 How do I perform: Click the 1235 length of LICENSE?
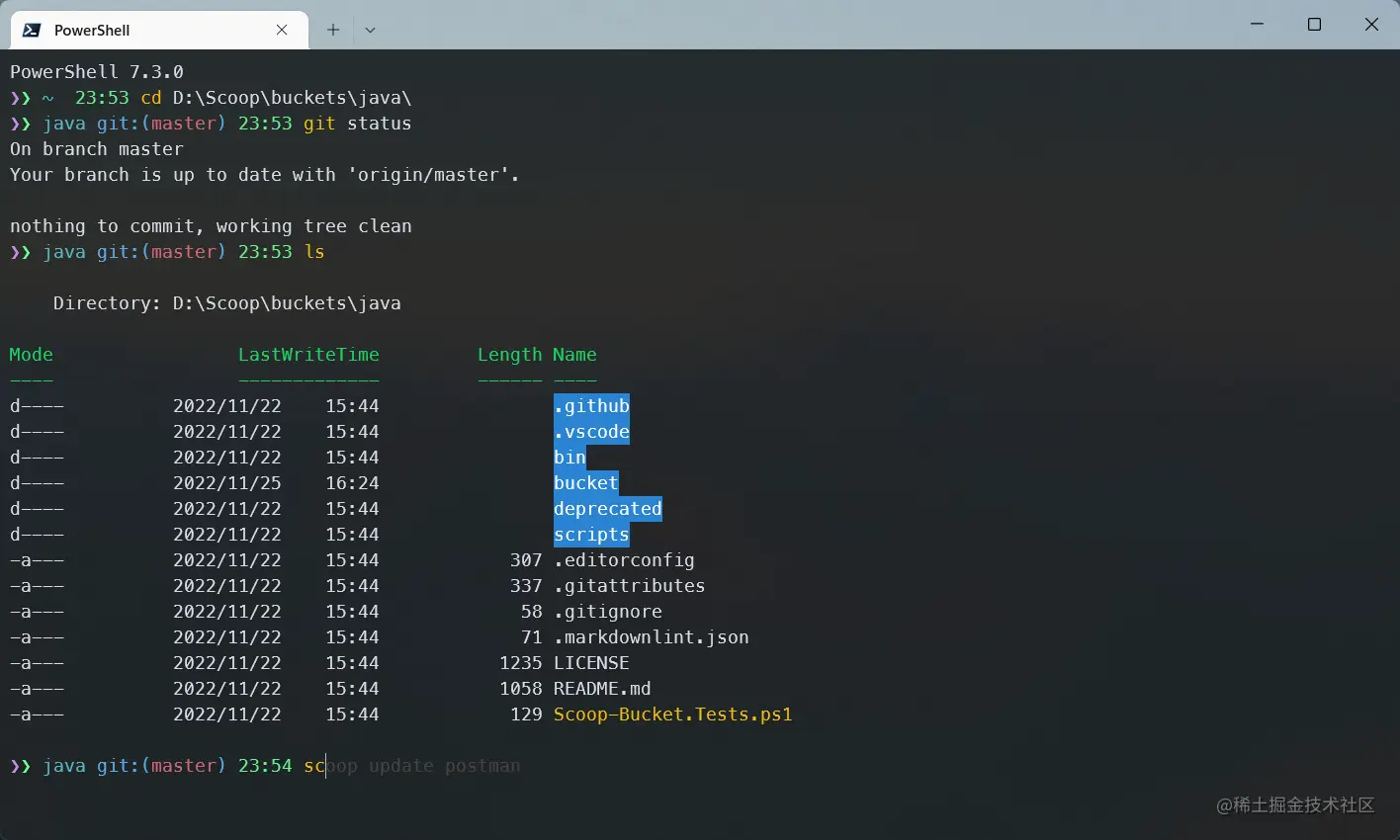(x=521, y=663)
